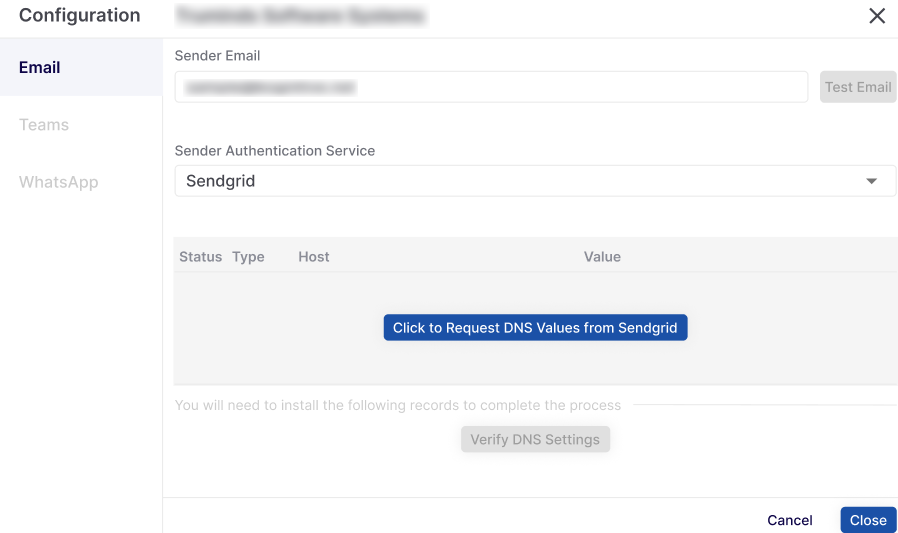Expand the authentication service dropdown arrow
Image resolution: width=898 pixels, height=533 pixels.
click(871, 181)
